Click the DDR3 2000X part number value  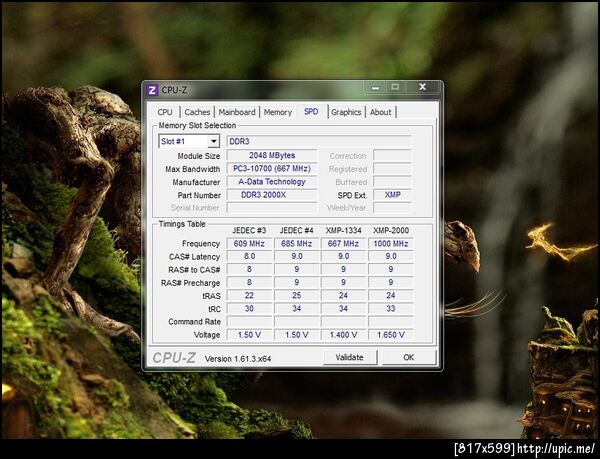point(272,195)
